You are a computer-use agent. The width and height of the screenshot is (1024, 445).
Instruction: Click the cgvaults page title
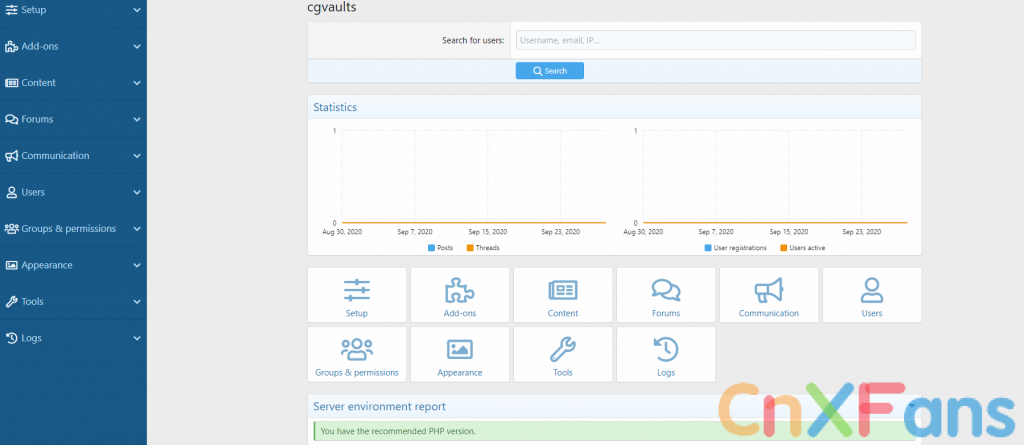[x=332, y=8]
